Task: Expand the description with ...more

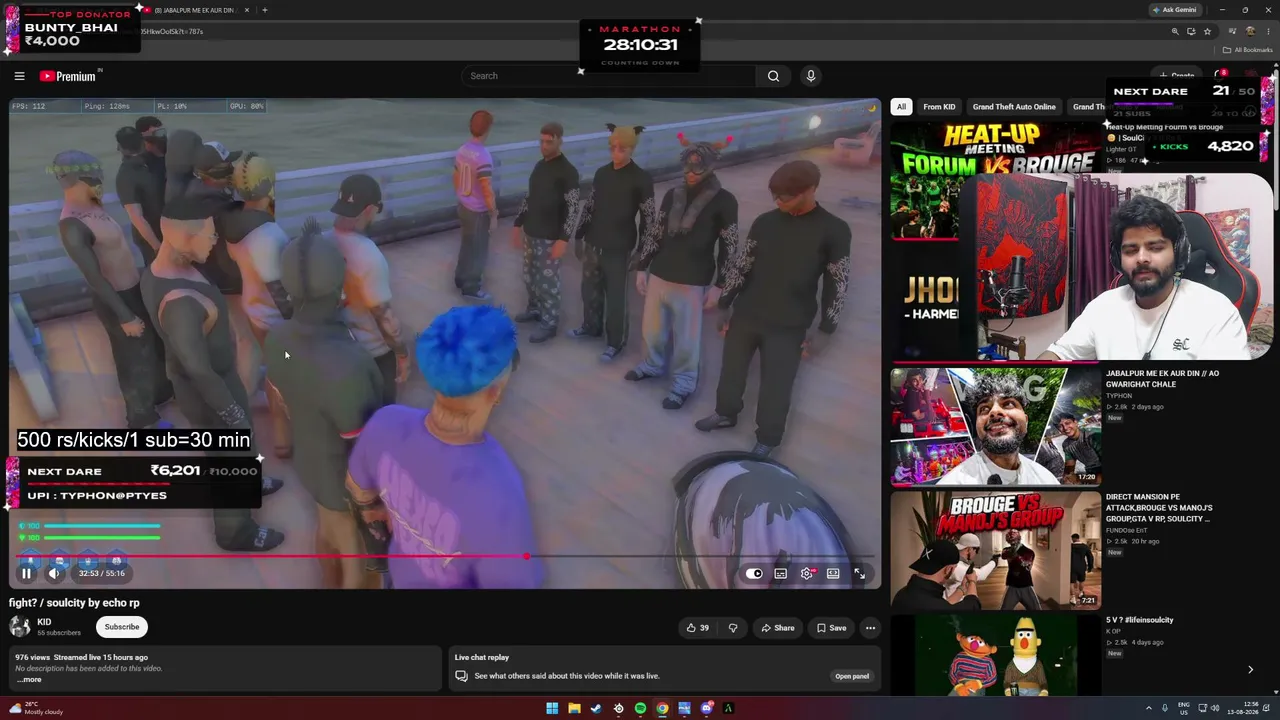Action: click(x=29, y=680)
